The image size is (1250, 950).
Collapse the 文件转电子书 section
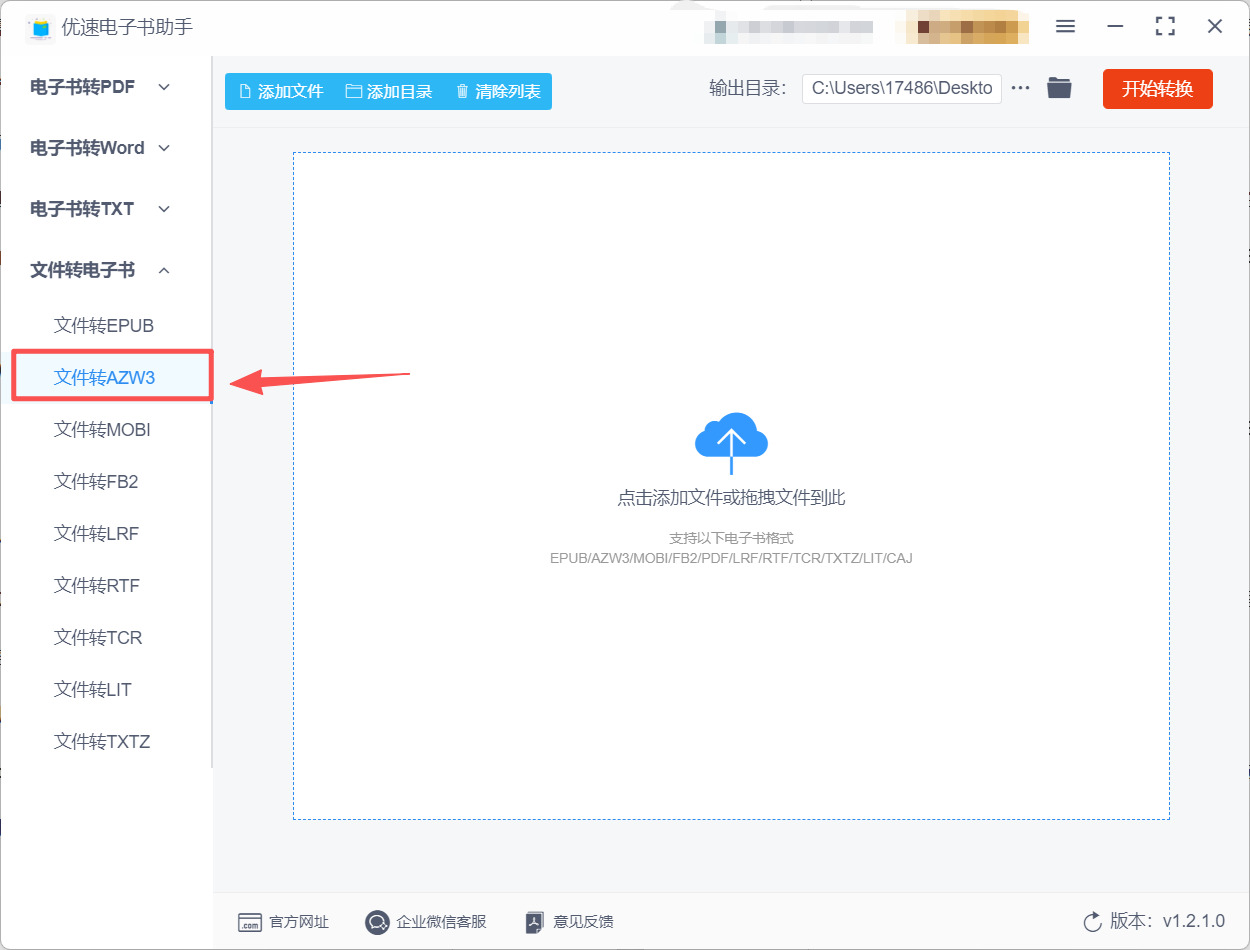click(101, 270)
